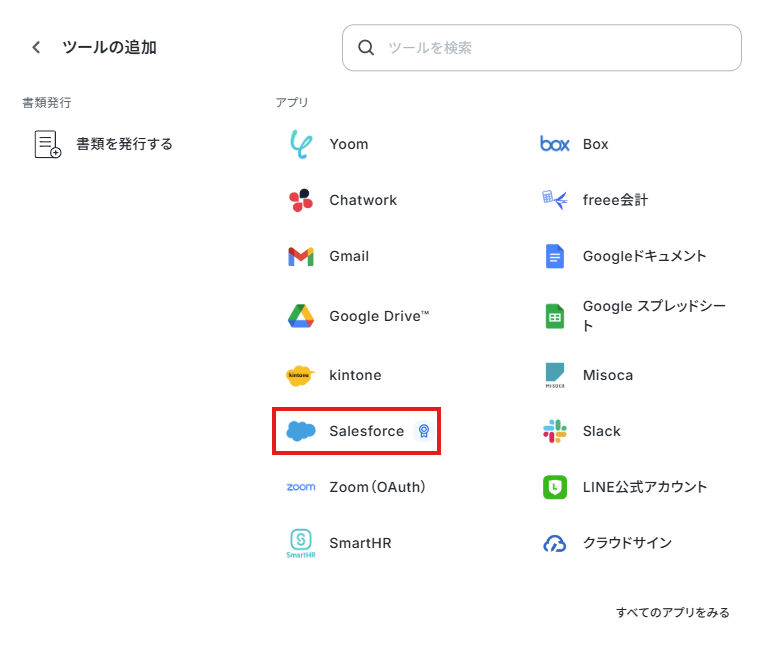Click the クラウドサイン cloud icon
Viewport: 764px width, 651px height.
554,543
